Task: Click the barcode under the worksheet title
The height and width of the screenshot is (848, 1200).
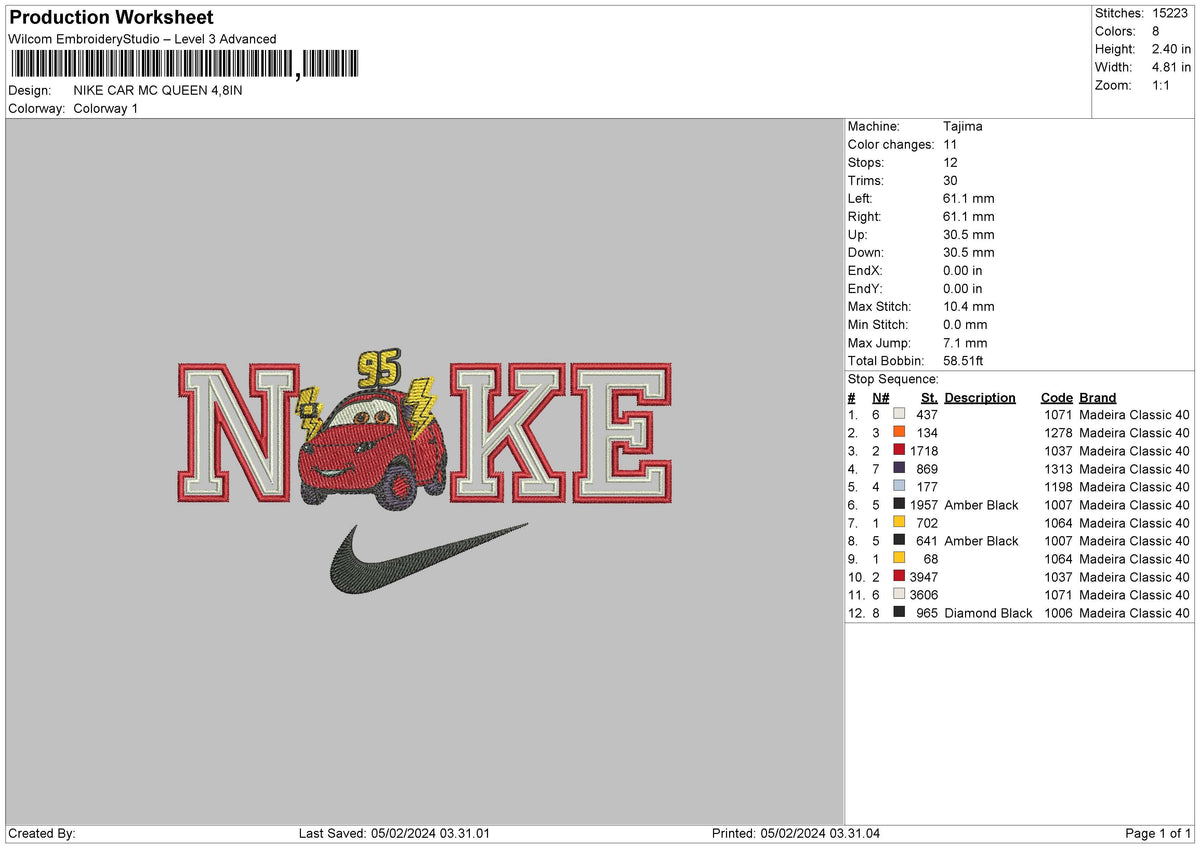Action: (184, 64)
